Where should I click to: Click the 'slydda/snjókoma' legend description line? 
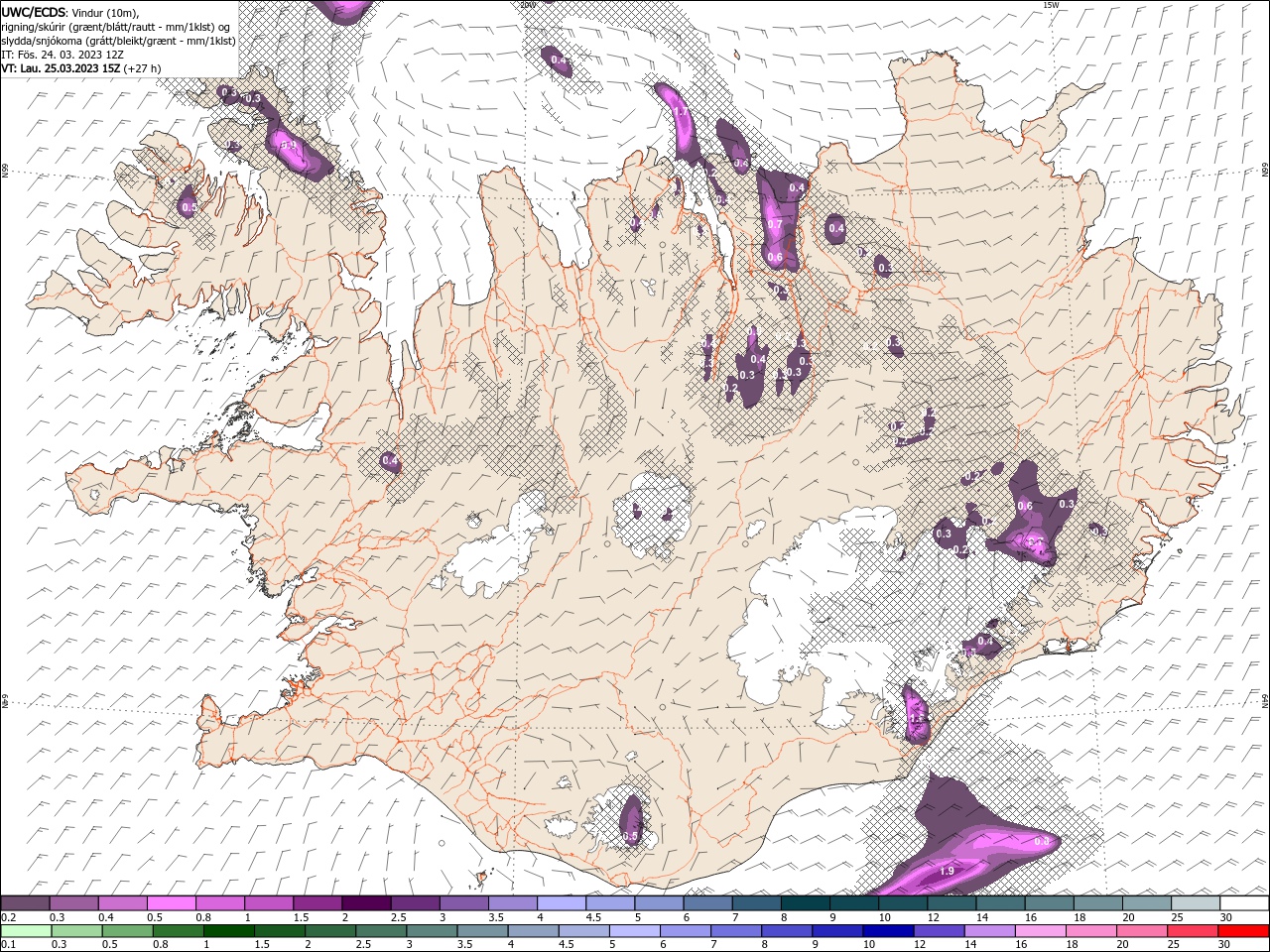[x=118, y=40]
